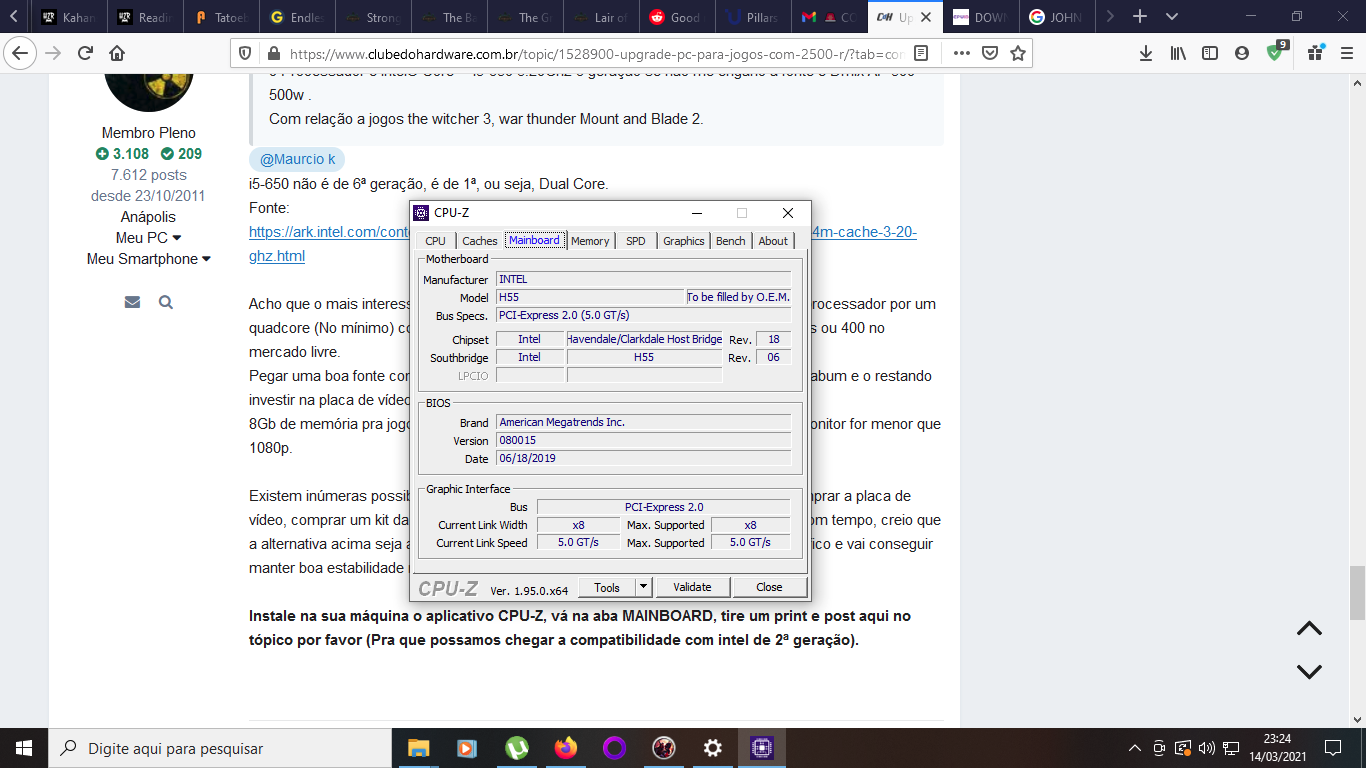
Task: Click the browser address bar URL
Action: pyautogui.click(x=598, y=53)
